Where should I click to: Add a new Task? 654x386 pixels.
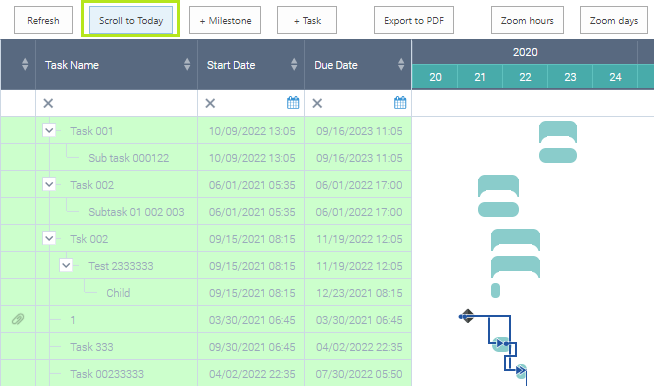click(x=307, y=20)
